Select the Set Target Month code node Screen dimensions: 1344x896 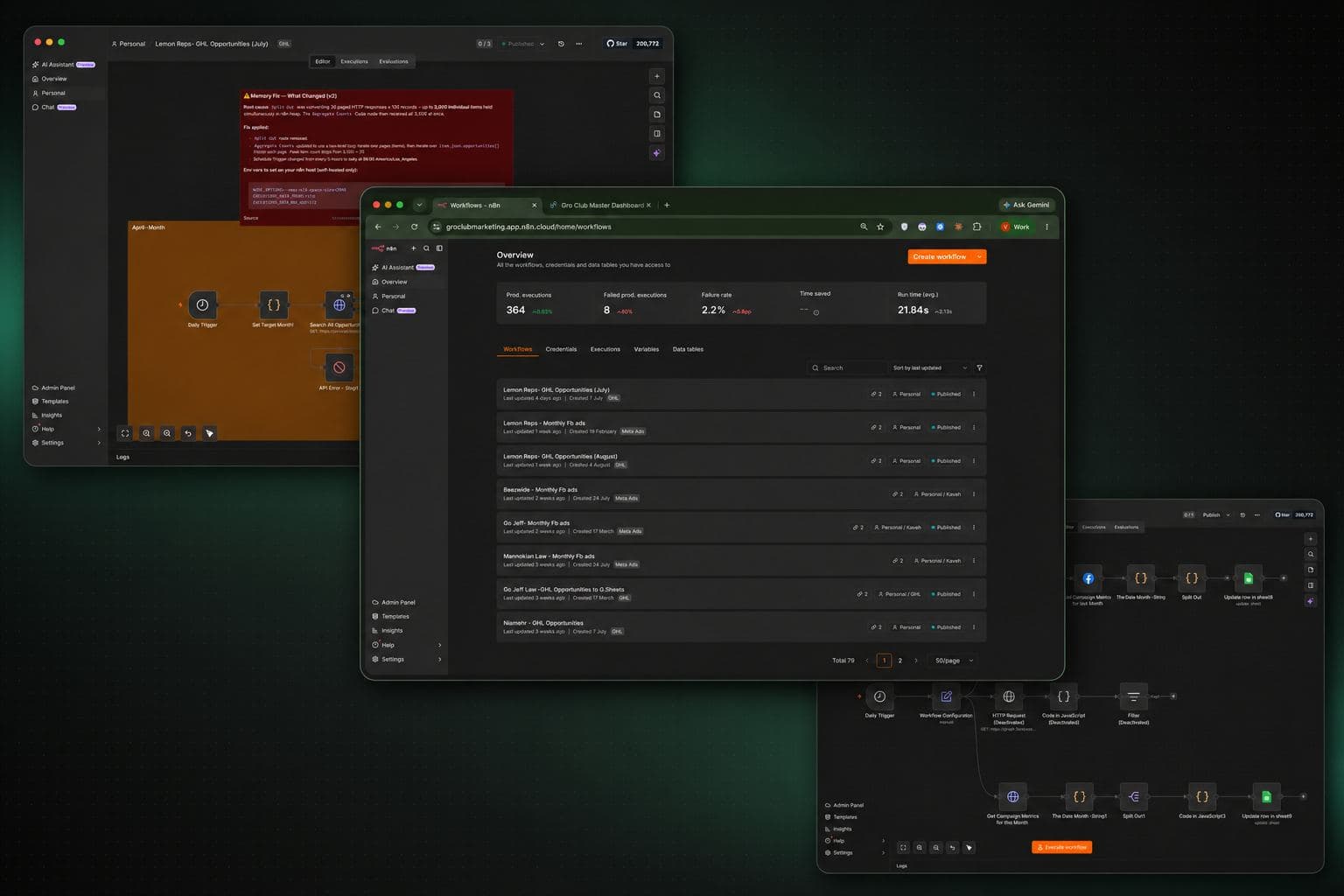point(273,305)
